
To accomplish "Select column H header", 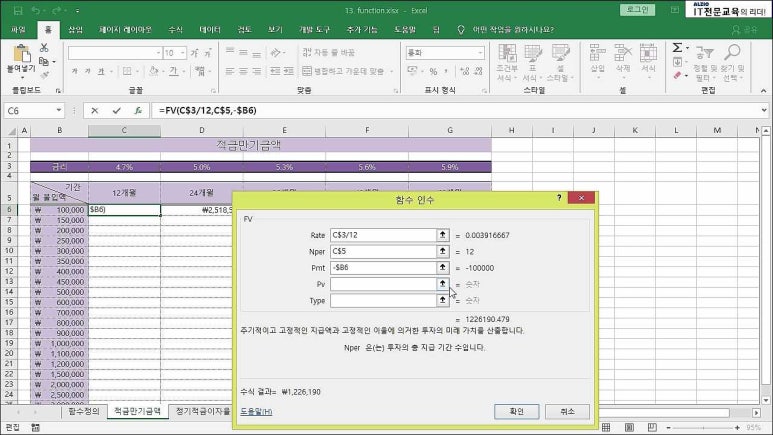I will pos(512,130).
